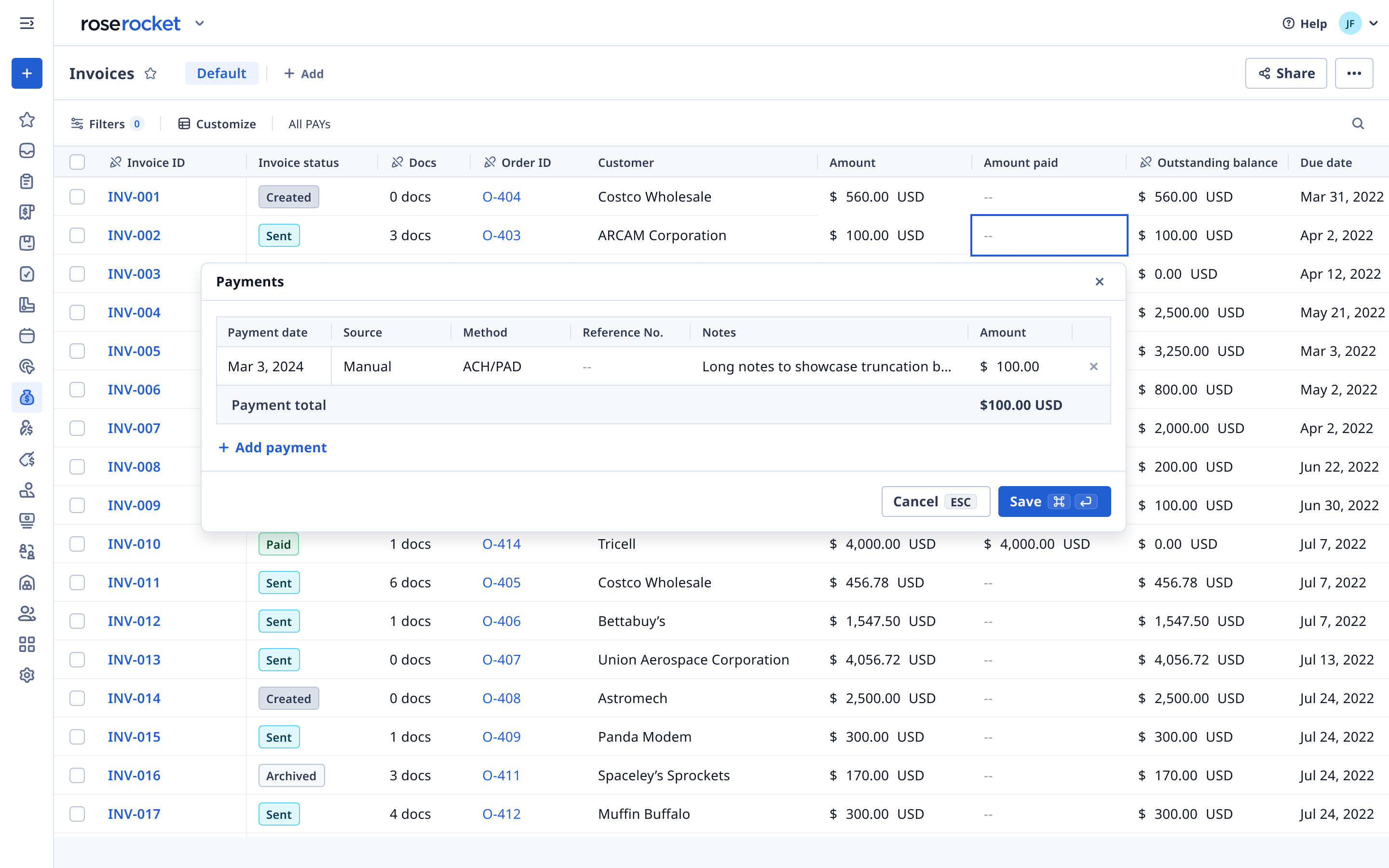
Task: Open the package box sidebar icon
Action: pyautogui.click(x=27, y=243)
